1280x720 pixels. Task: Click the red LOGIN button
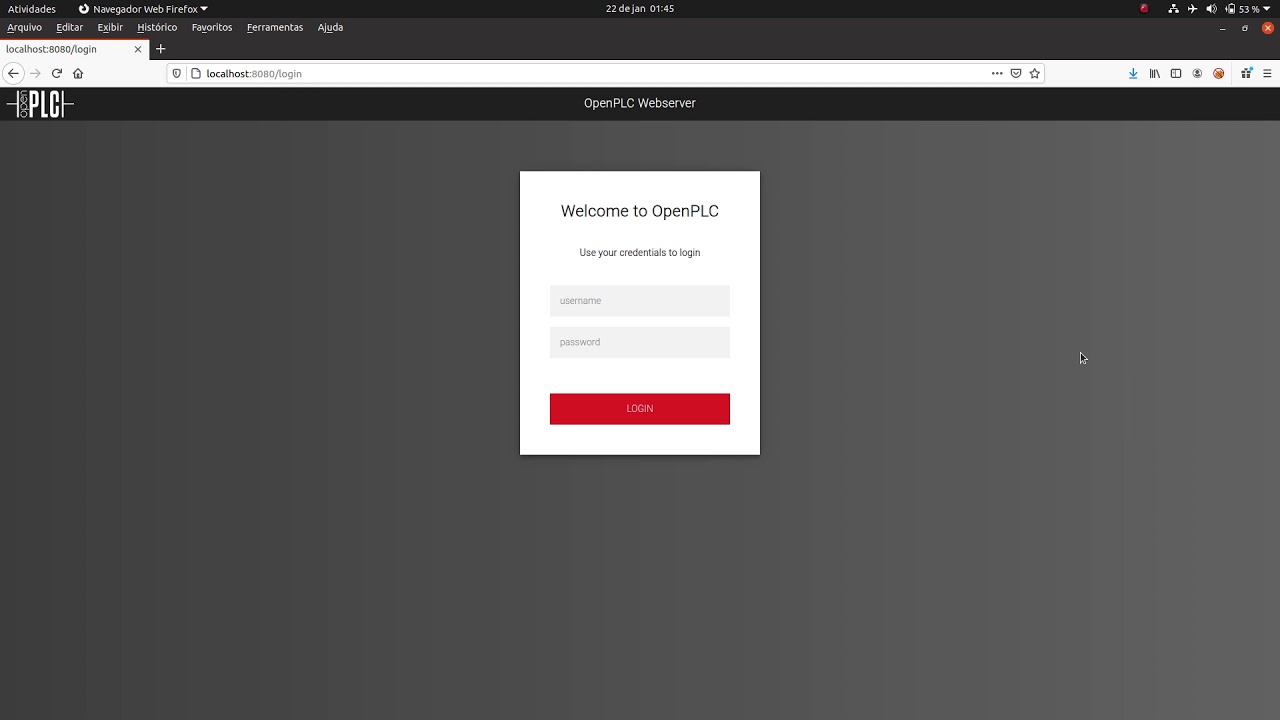tap(640, 409)
